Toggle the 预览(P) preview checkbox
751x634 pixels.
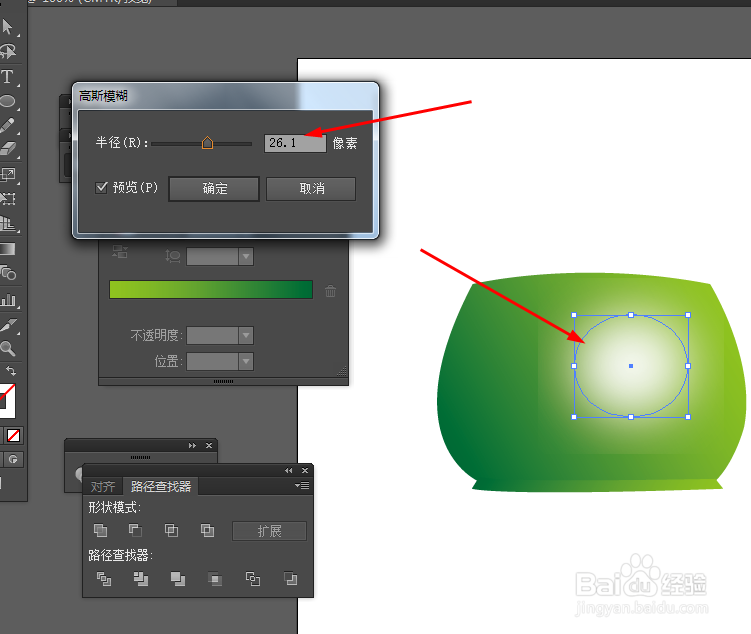click(101, 187)
